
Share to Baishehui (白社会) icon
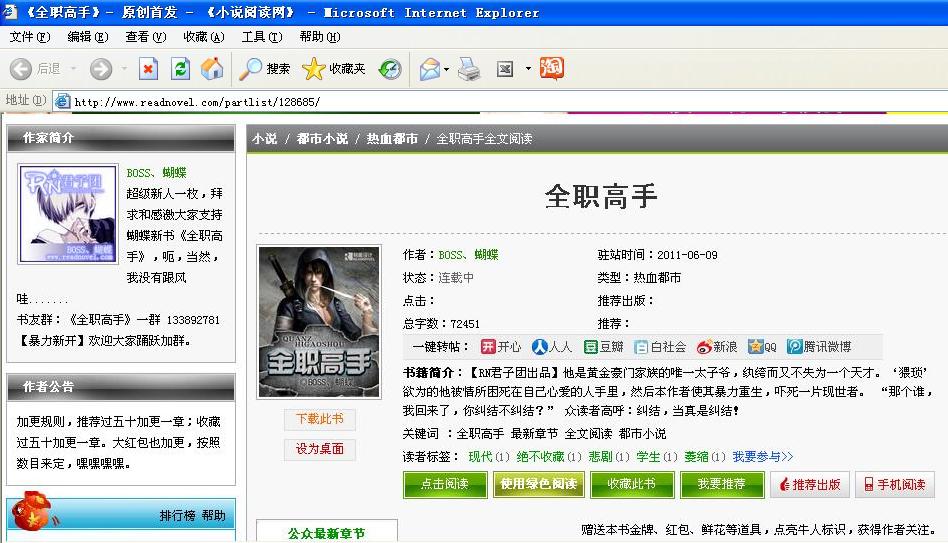[641, 347]
